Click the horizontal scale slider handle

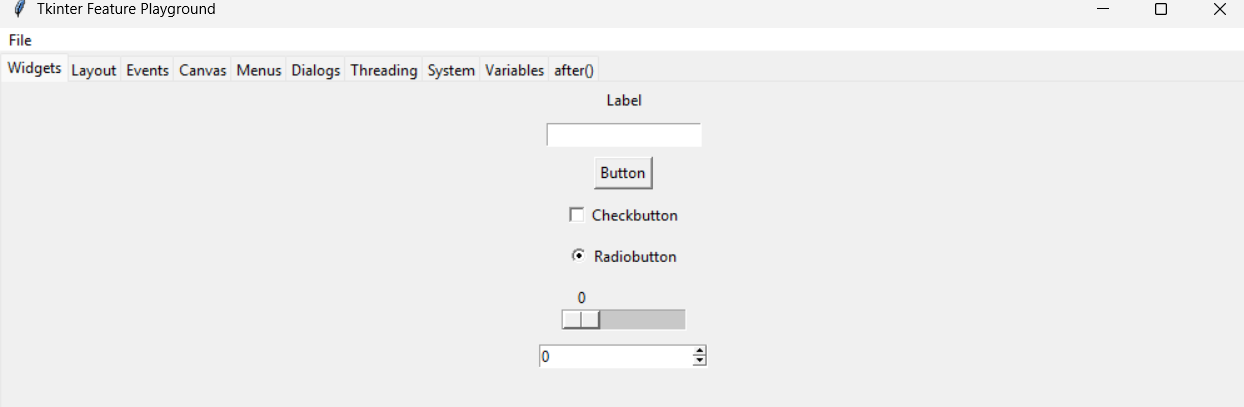point(581,319)
